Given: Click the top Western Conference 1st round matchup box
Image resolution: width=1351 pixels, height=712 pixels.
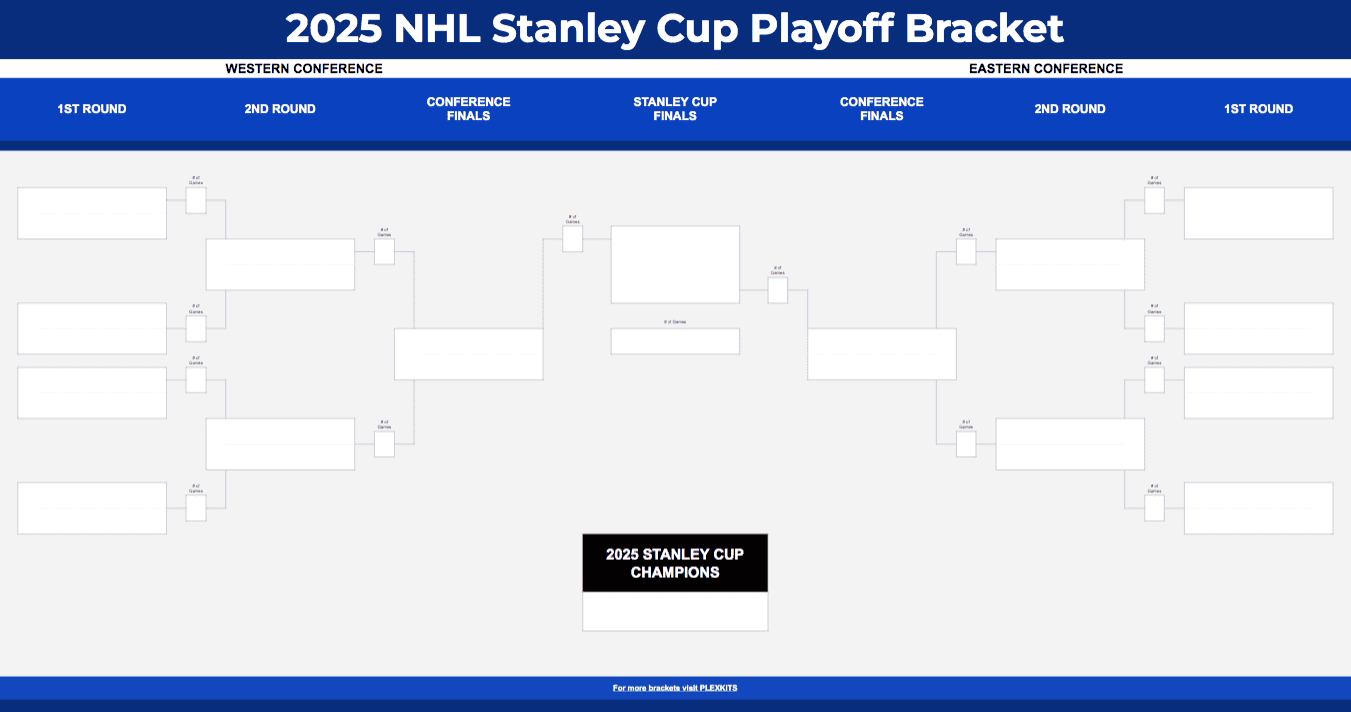Looking at the screenshot, I should pos(92,213).
